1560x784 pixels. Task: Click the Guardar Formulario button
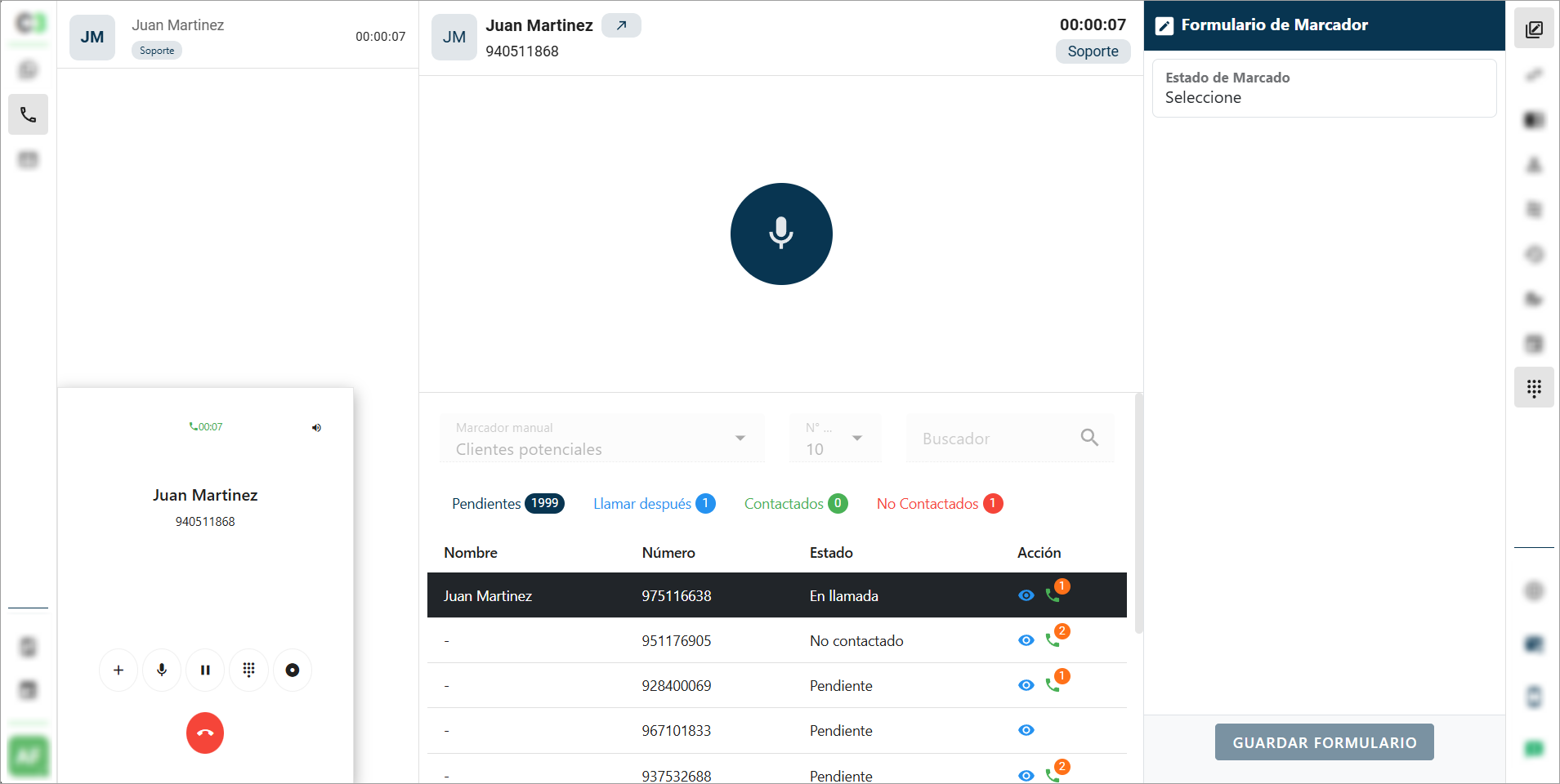coord(1324,742)
